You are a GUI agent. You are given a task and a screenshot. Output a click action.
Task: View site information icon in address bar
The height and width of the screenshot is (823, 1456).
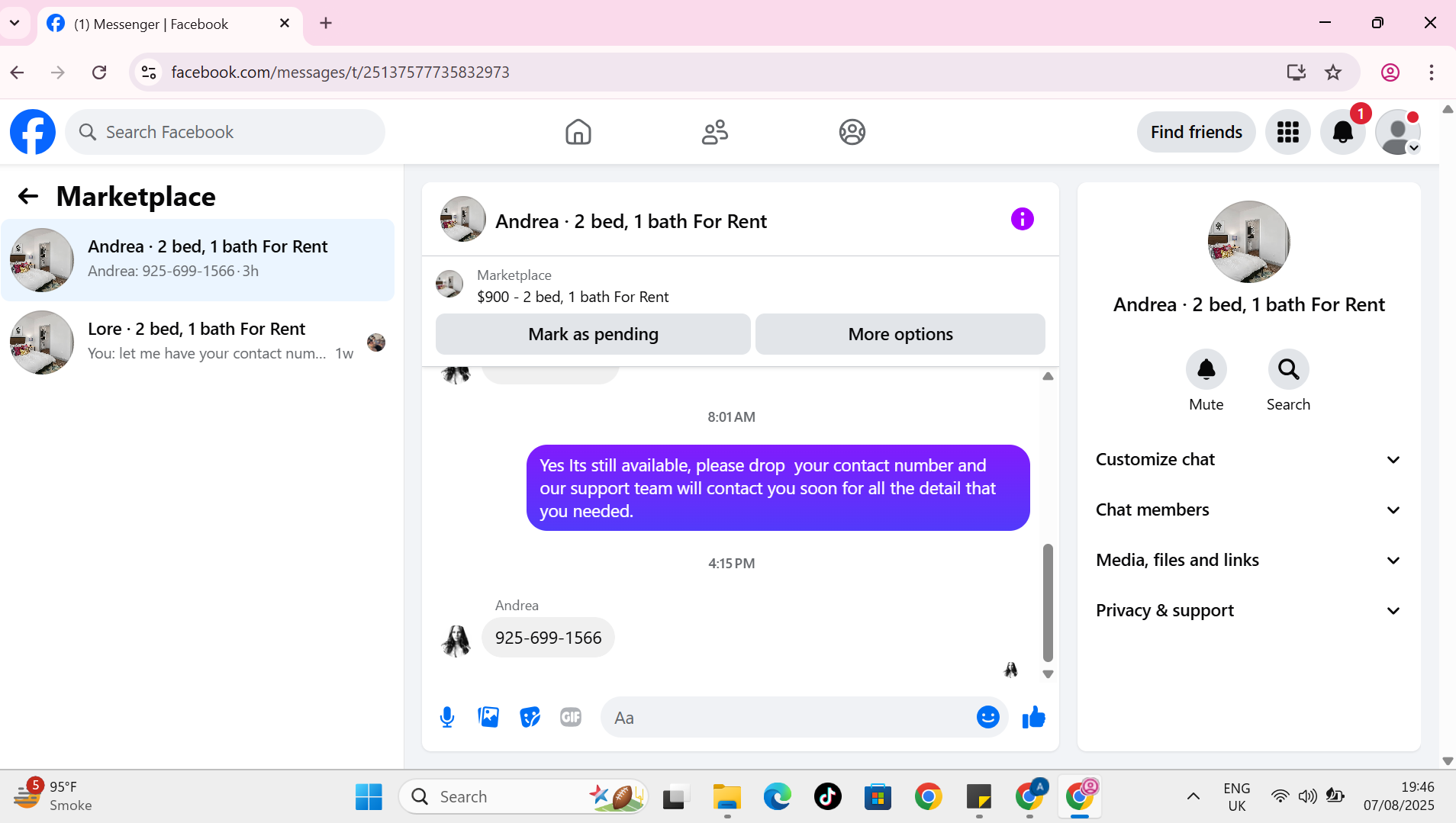[149, 72]
